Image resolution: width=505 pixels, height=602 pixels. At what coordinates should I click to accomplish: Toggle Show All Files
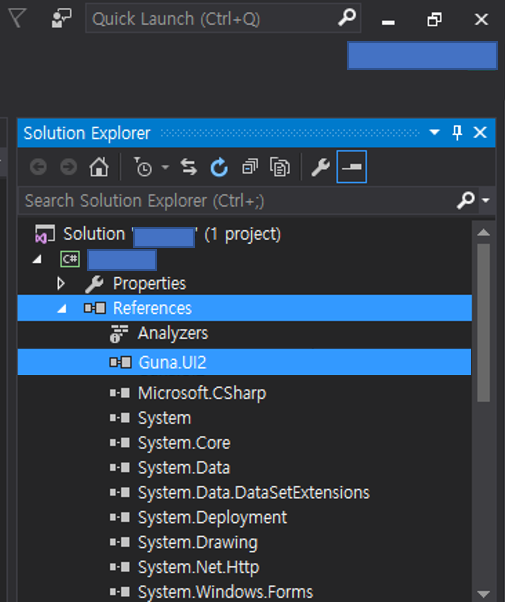click(x=280, y=167)
